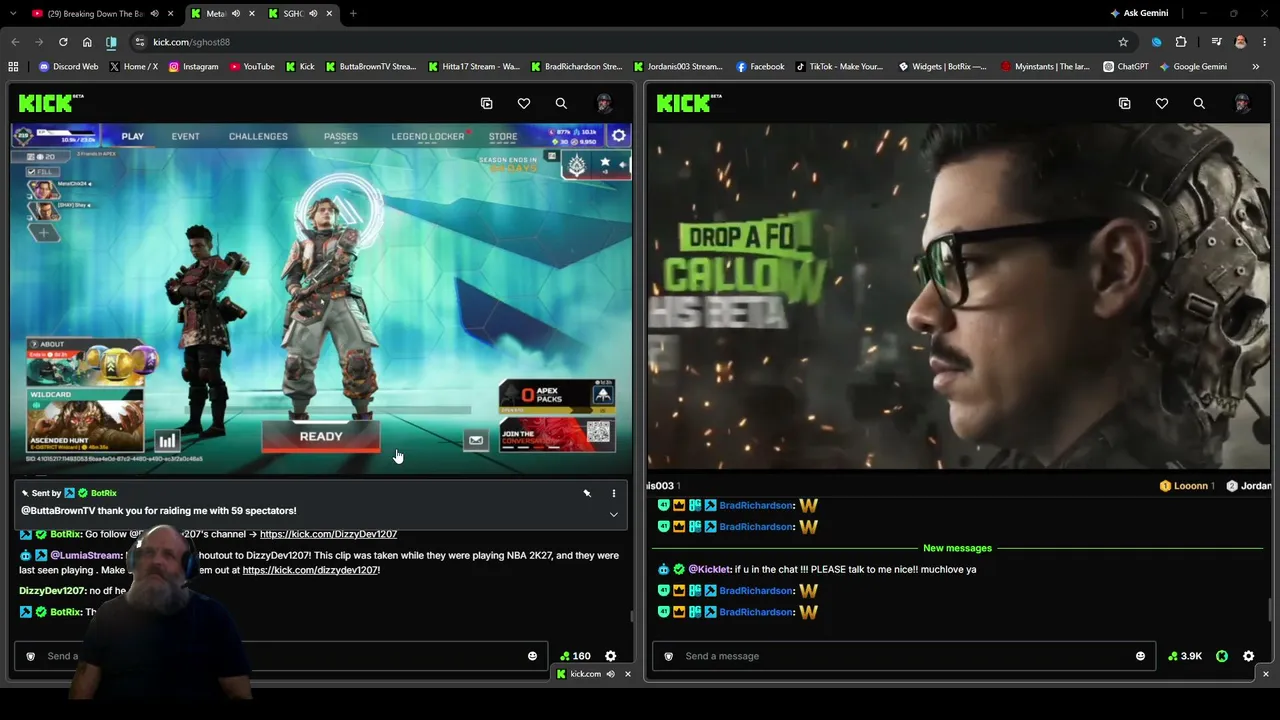The image size is (1280, 720).
Task: Open chat settings gear in left chat
Action: tap(611, 656)
